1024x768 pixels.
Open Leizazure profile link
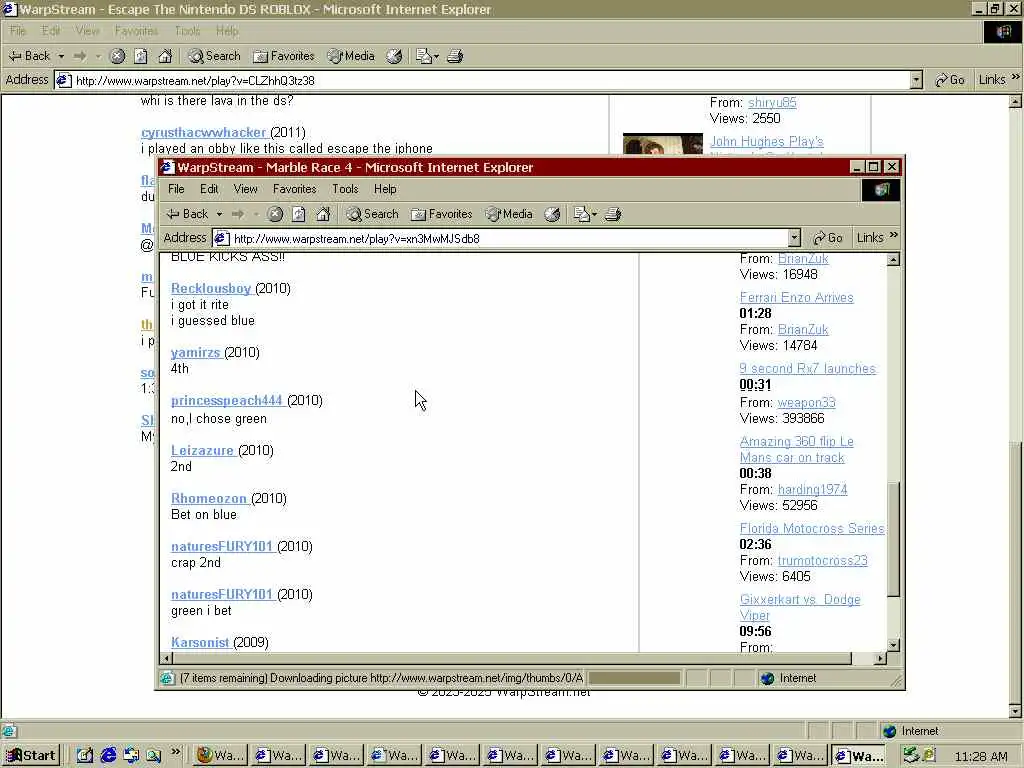click(202, 451)
